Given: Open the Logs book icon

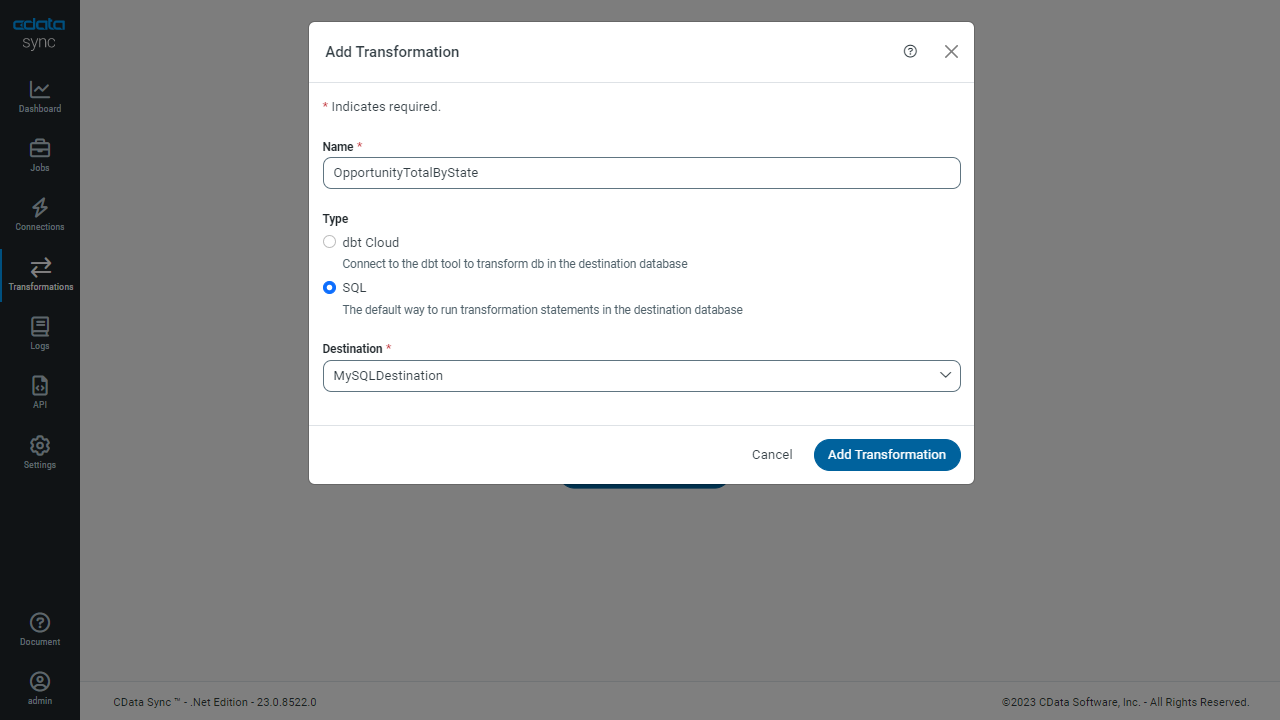Looking at the screenshot, I should pyautogui.click(x=40, y=327).
